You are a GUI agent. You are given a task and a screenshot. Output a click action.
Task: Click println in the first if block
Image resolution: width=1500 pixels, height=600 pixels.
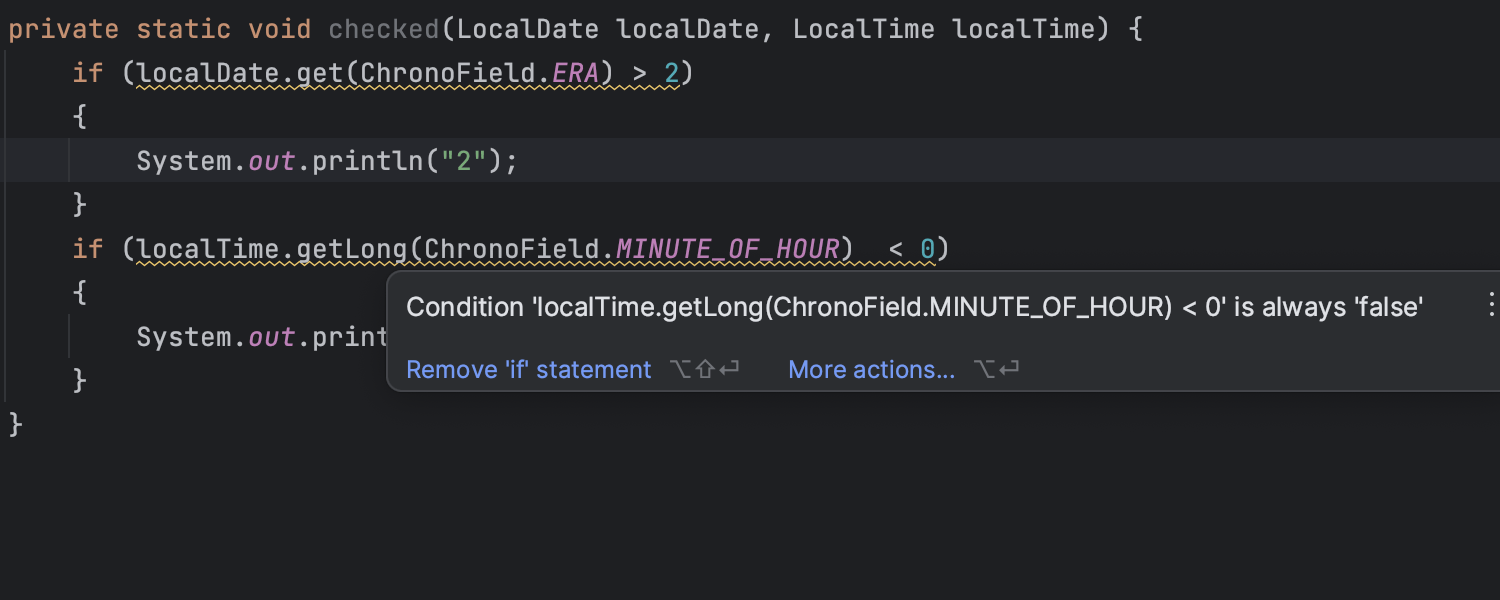tap(367, 161)
